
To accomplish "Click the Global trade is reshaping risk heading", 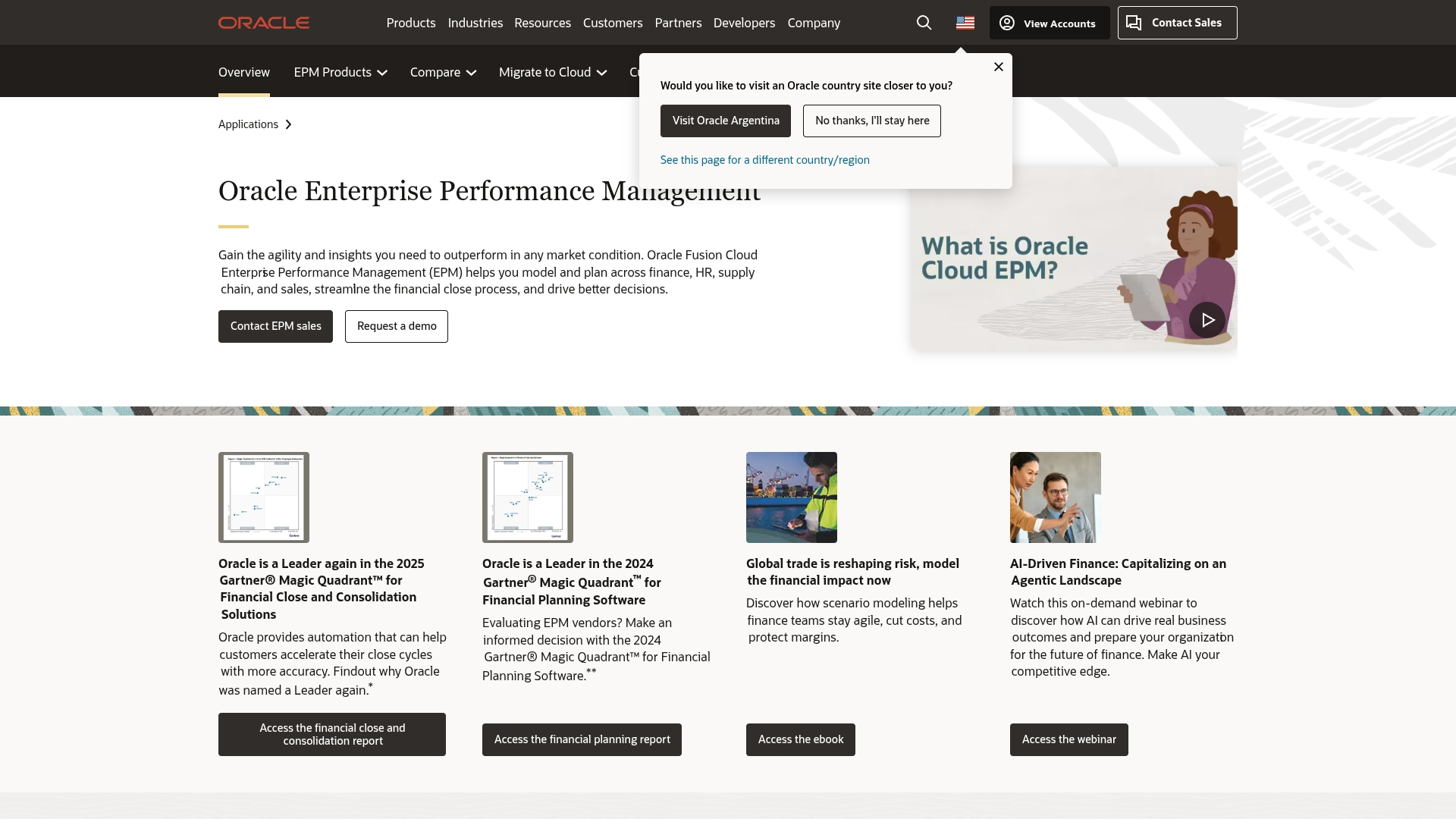I will [x=852, y=572].
